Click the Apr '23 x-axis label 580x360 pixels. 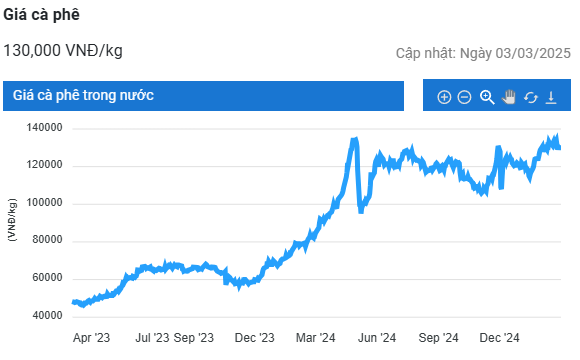pos(91,337)
